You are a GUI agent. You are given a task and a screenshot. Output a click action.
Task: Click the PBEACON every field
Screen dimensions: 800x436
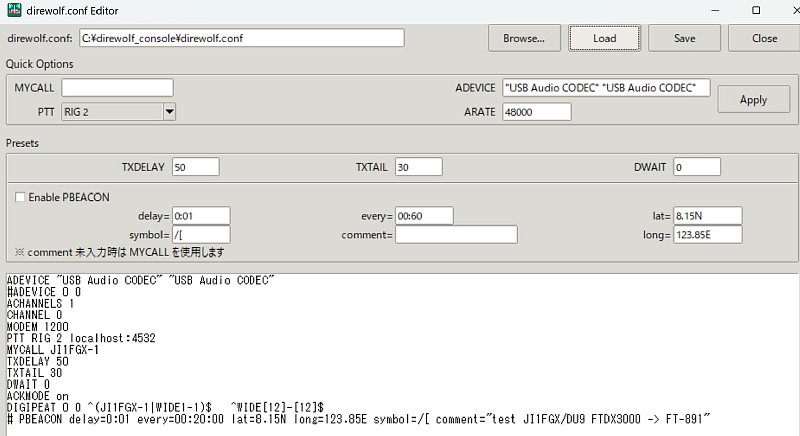[x=424, y=216]
